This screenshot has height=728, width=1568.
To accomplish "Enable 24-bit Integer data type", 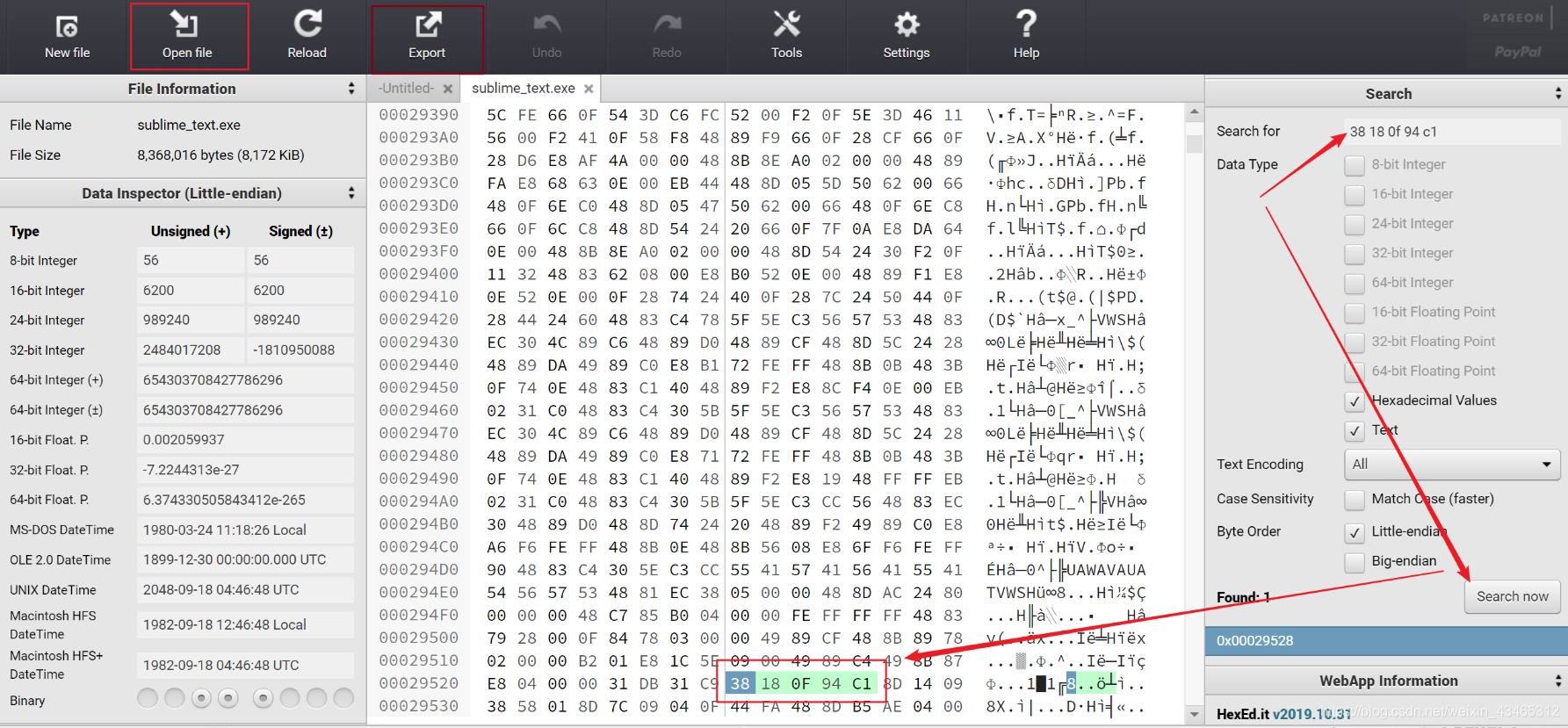I will click(1355, 224).
